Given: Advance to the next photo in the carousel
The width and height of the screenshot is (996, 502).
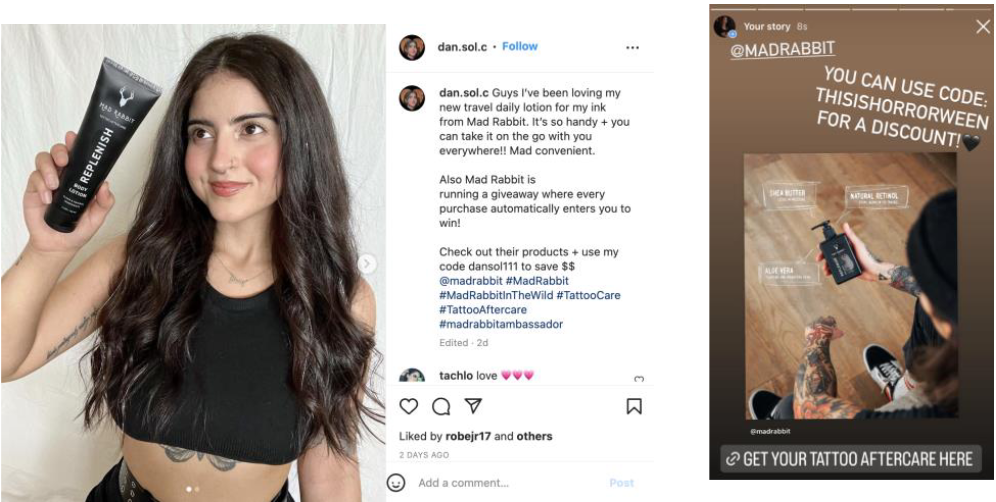Looking at the screenshot, I should tap(367, 263).
